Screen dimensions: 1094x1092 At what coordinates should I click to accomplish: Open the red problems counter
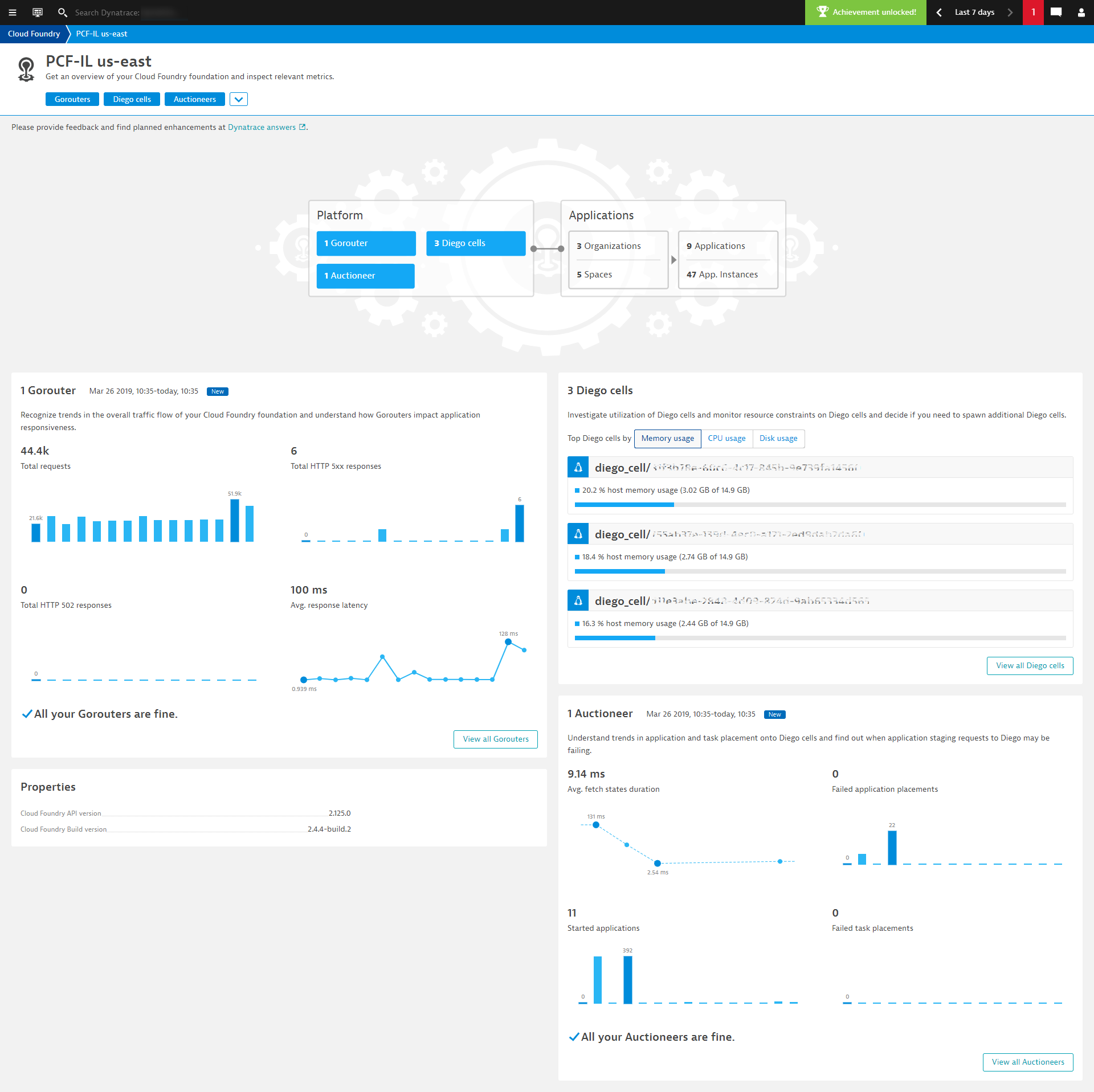(1033, 12)
